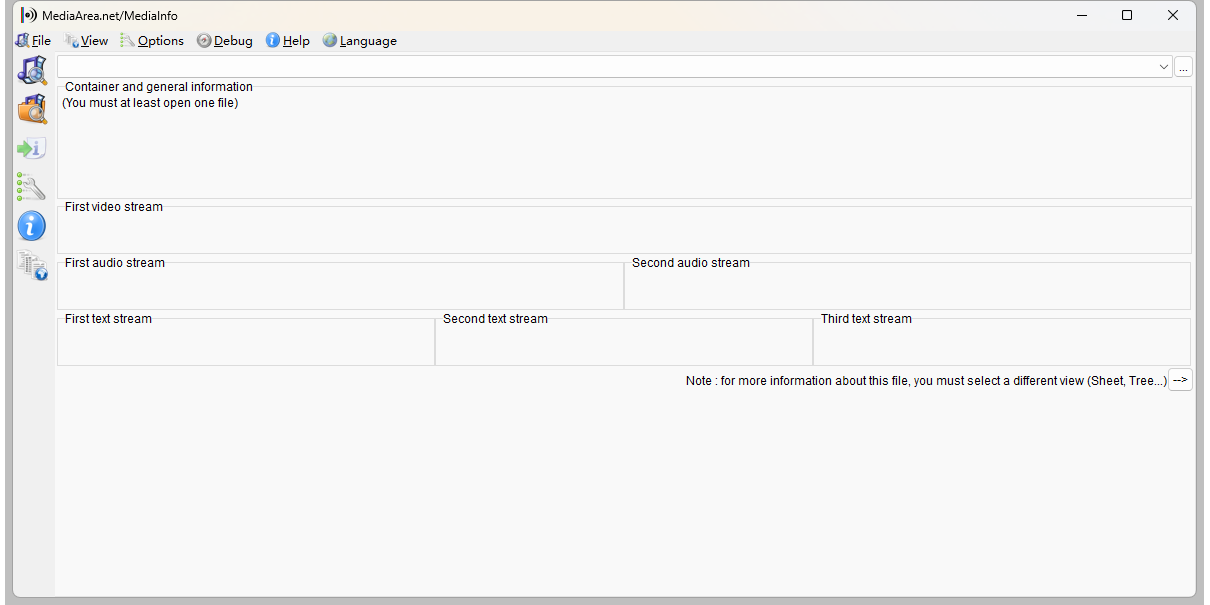The width and height of the screenshot is (1210, 605).
Task: Click 'Second text stream' label
Action: pyautogui.click(x=495, y=319)
